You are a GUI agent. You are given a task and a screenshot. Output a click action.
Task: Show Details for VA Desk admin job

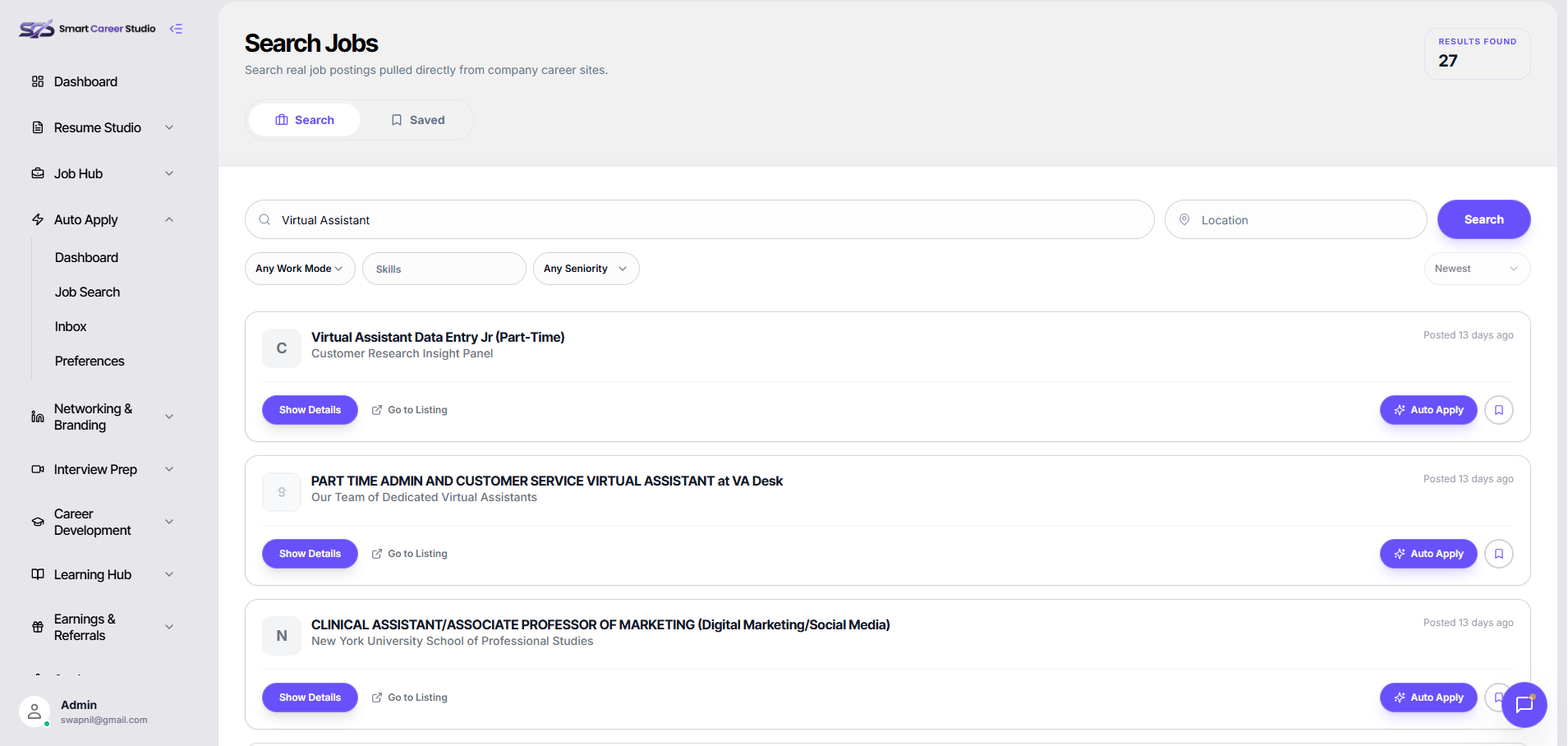[x=310, y=554]
